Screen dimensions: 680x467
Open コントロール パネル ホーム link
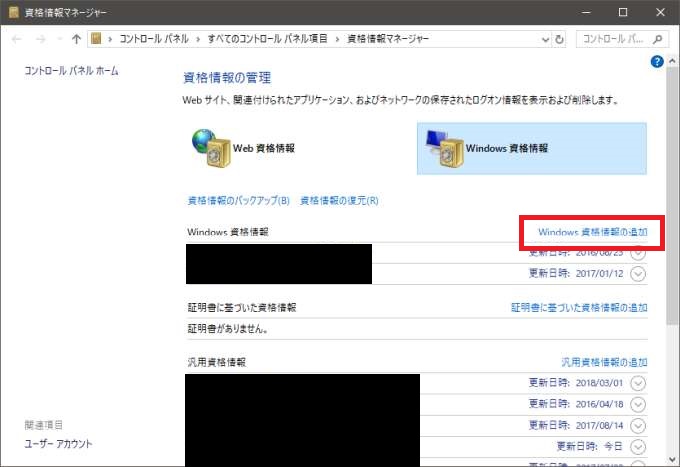pos(71,71)
